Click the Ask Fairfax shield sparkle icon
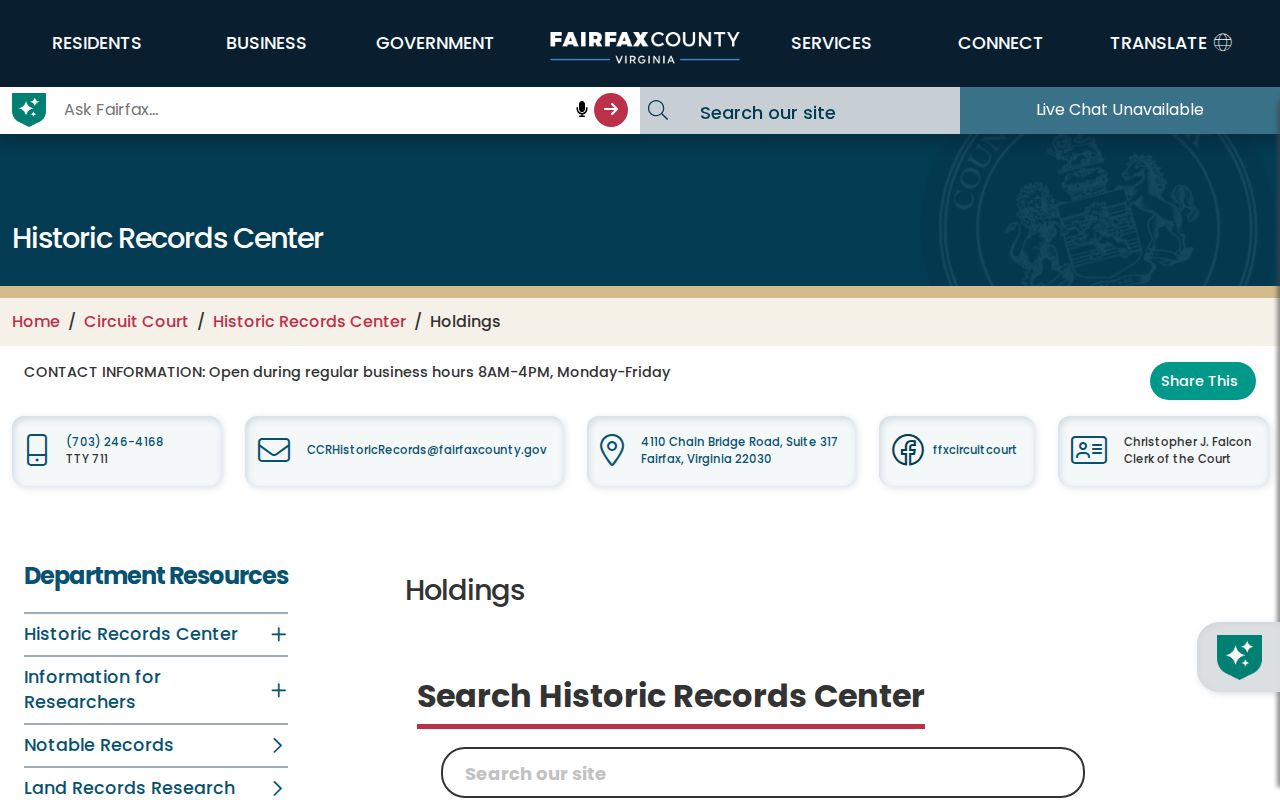Image resolution: width=1280 pixels, height=800 pixels. click(29, 109)
